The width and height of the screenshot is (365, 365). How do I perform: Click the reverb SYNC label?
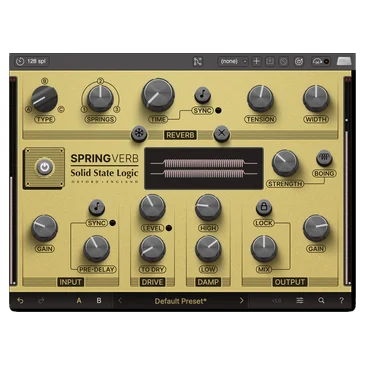pyautogui.click(x=202, y=111)
